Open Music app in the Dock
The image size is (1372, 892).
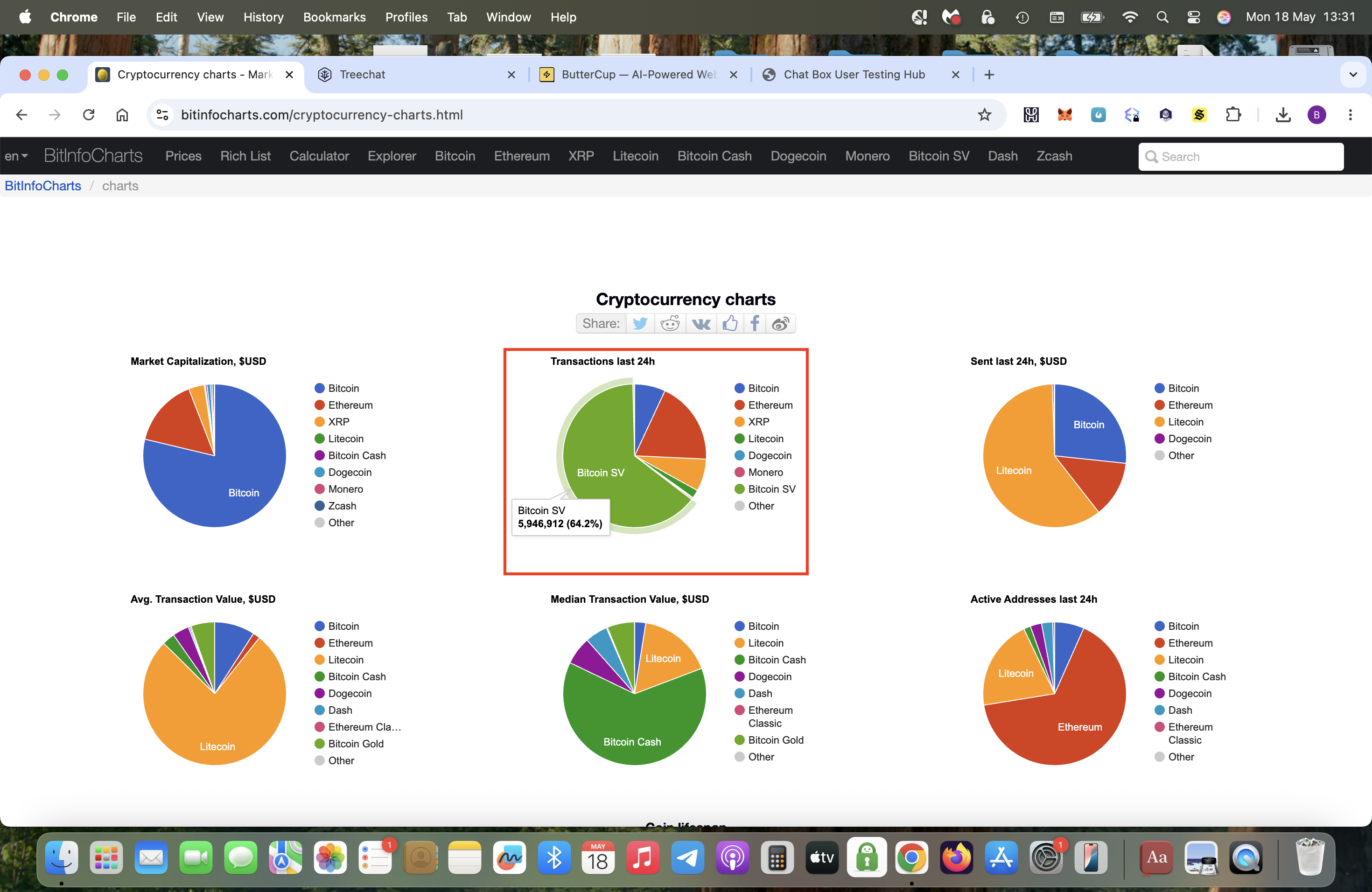click(x=643, y=858)
